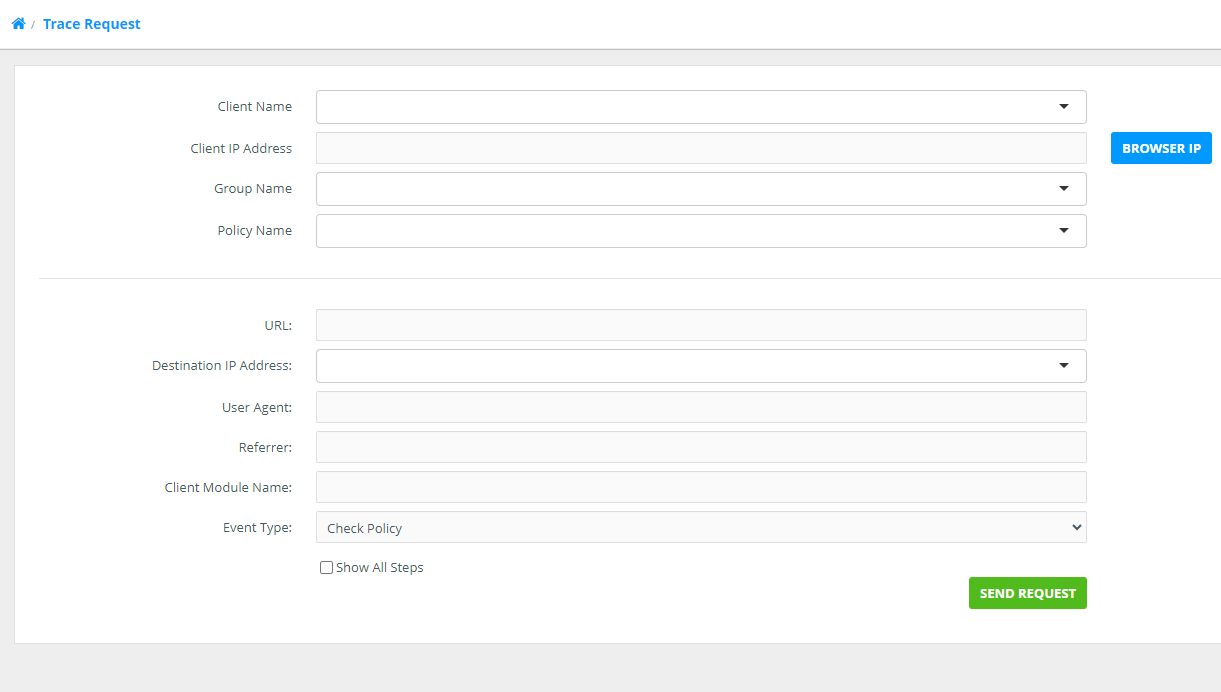This screenshot has width=1221, height=692.
Task: Click the text area of Destination IP Address combo
Action: click(x=680, y=366)
